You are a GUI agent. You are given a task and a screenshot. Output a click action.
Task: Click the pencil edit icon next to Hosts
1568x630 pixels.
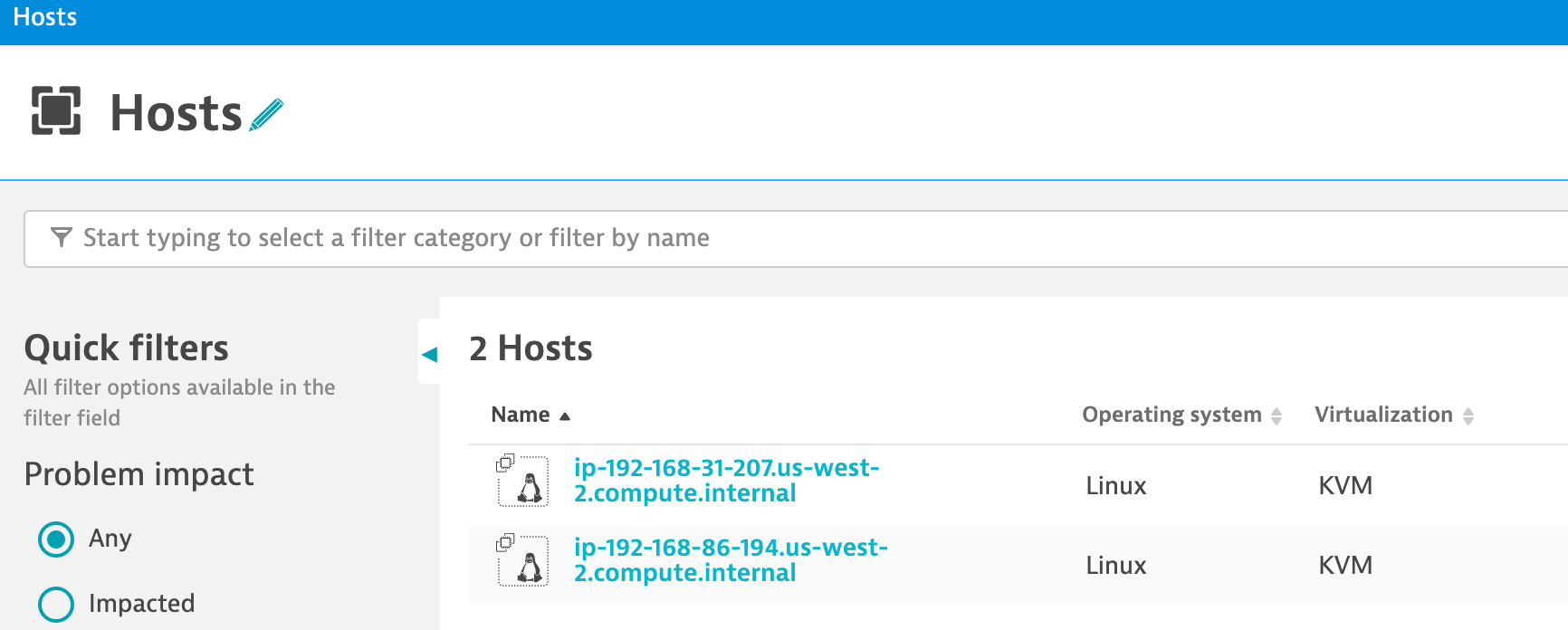266,115
